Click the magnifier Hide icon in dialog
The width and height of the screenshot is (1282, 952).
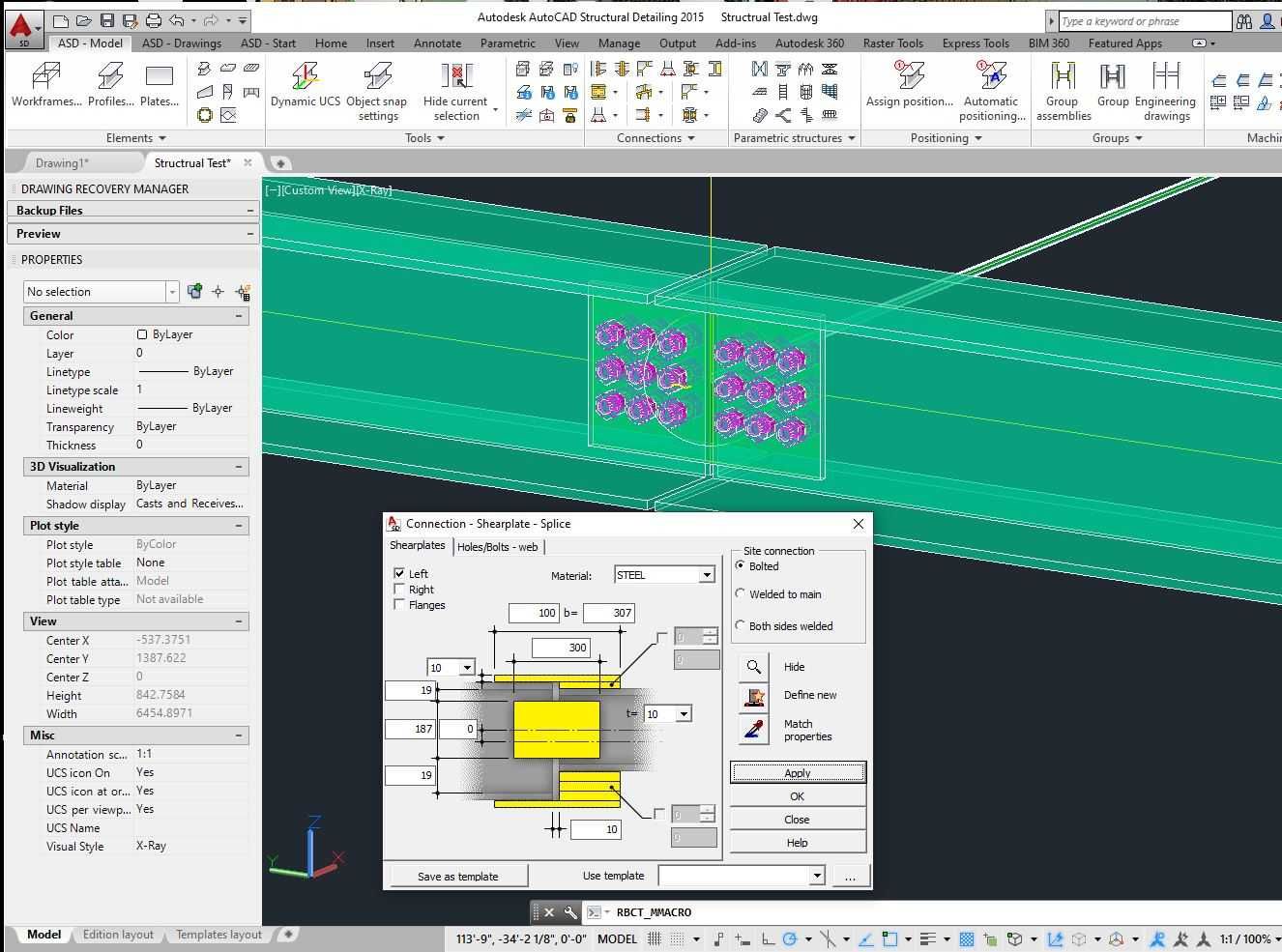(754, 667)
